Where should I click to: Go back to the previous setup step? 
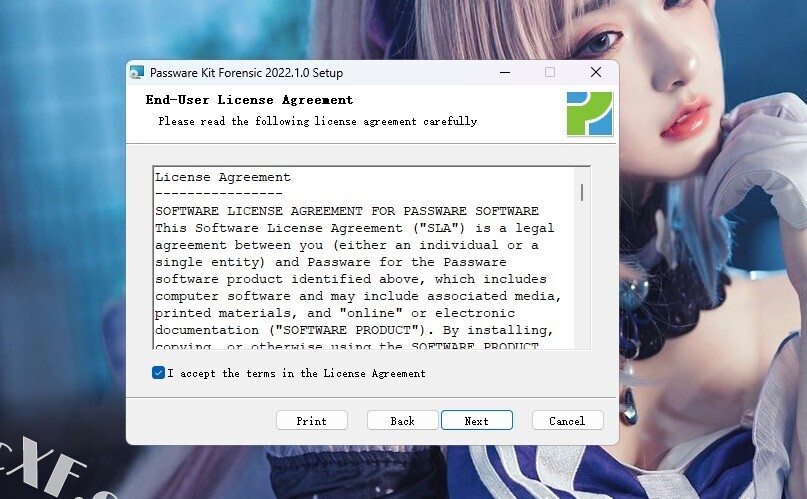pyautogui.click(x=402, y=421)
